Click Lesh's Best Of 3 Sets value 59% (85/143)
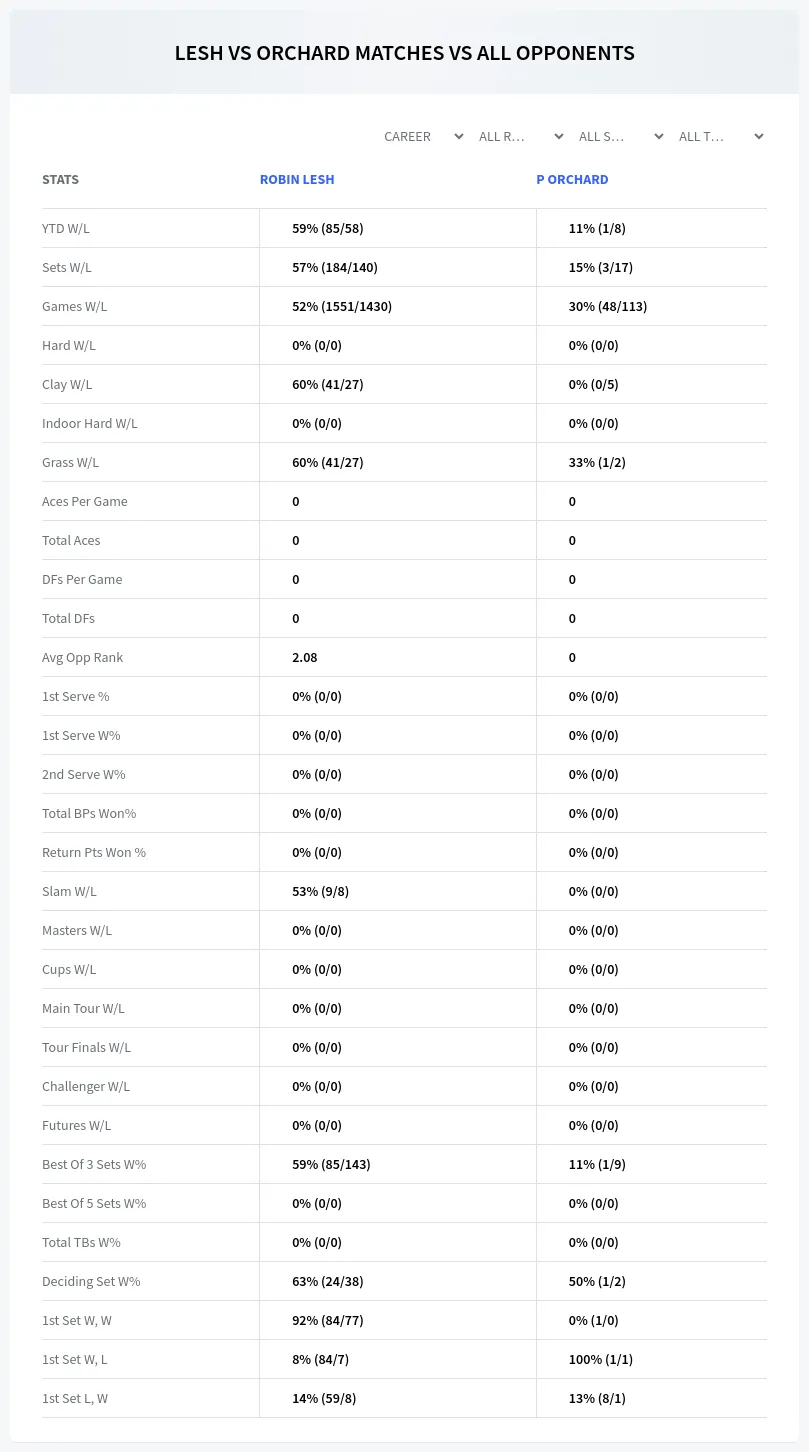Viewport: 809px width, 1452px height. [331, 1164]
